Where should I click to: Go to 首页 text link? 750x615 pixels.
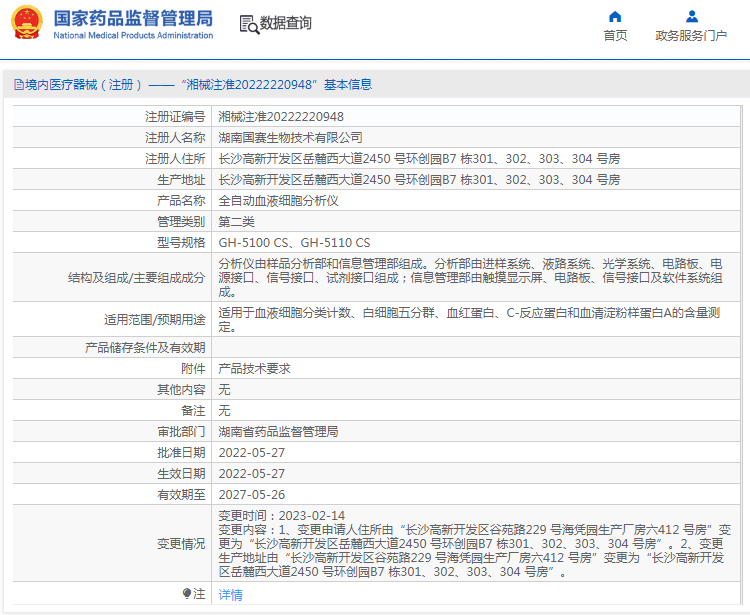615,35
